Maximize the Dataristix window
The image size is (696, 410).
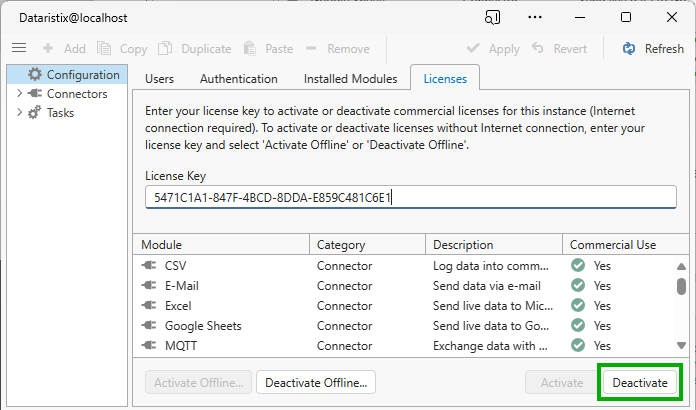[x=626, y=17]
